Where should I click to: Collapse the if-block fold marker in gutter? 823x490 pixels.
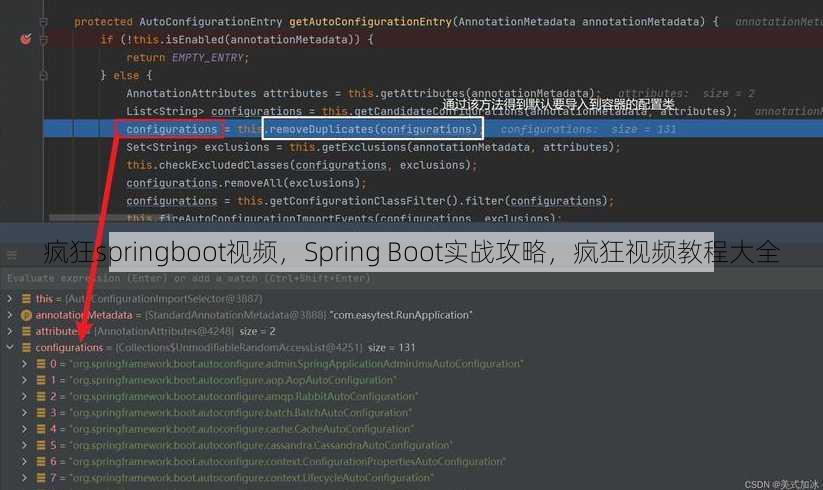pos(44,39)
